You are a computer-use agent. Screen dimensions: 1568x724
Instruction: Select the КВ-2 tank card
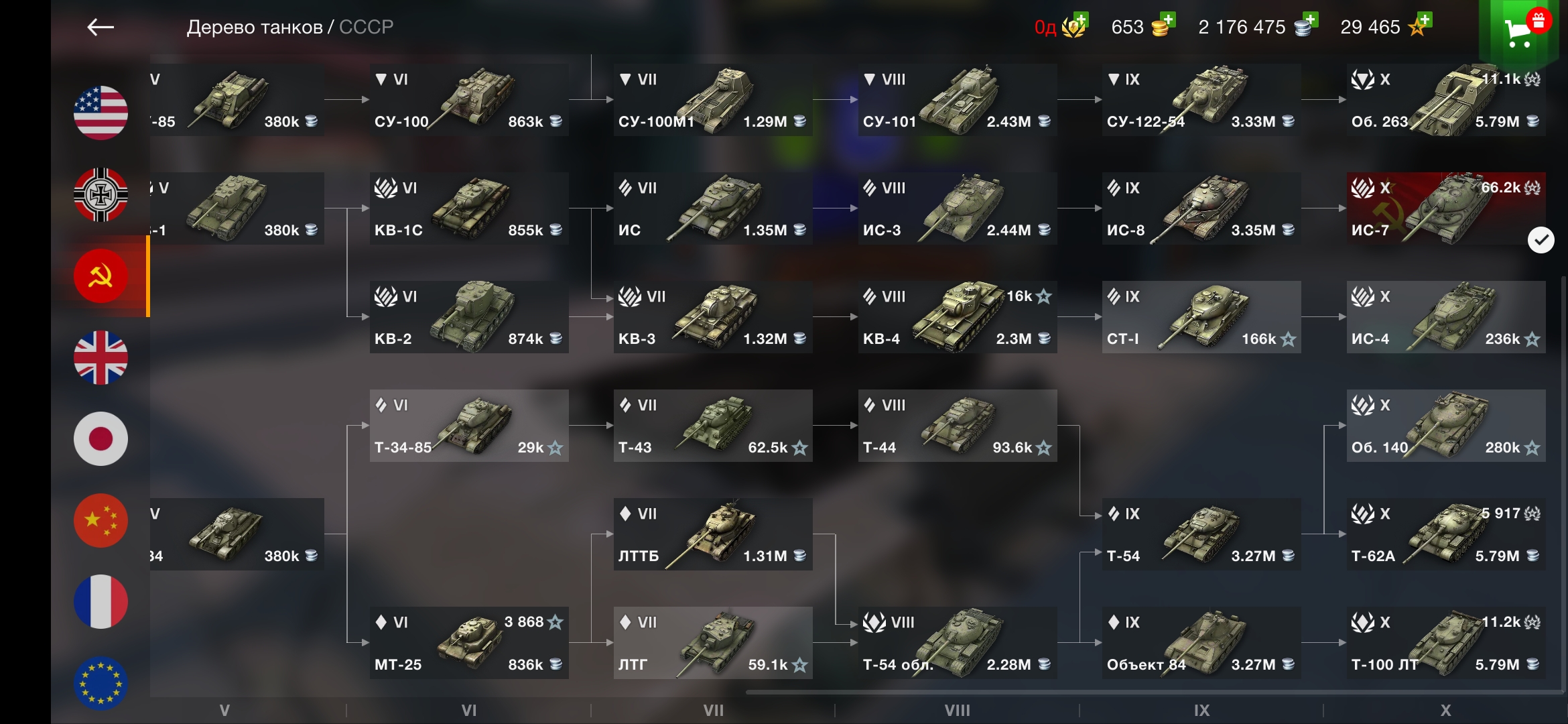point(469,317)
